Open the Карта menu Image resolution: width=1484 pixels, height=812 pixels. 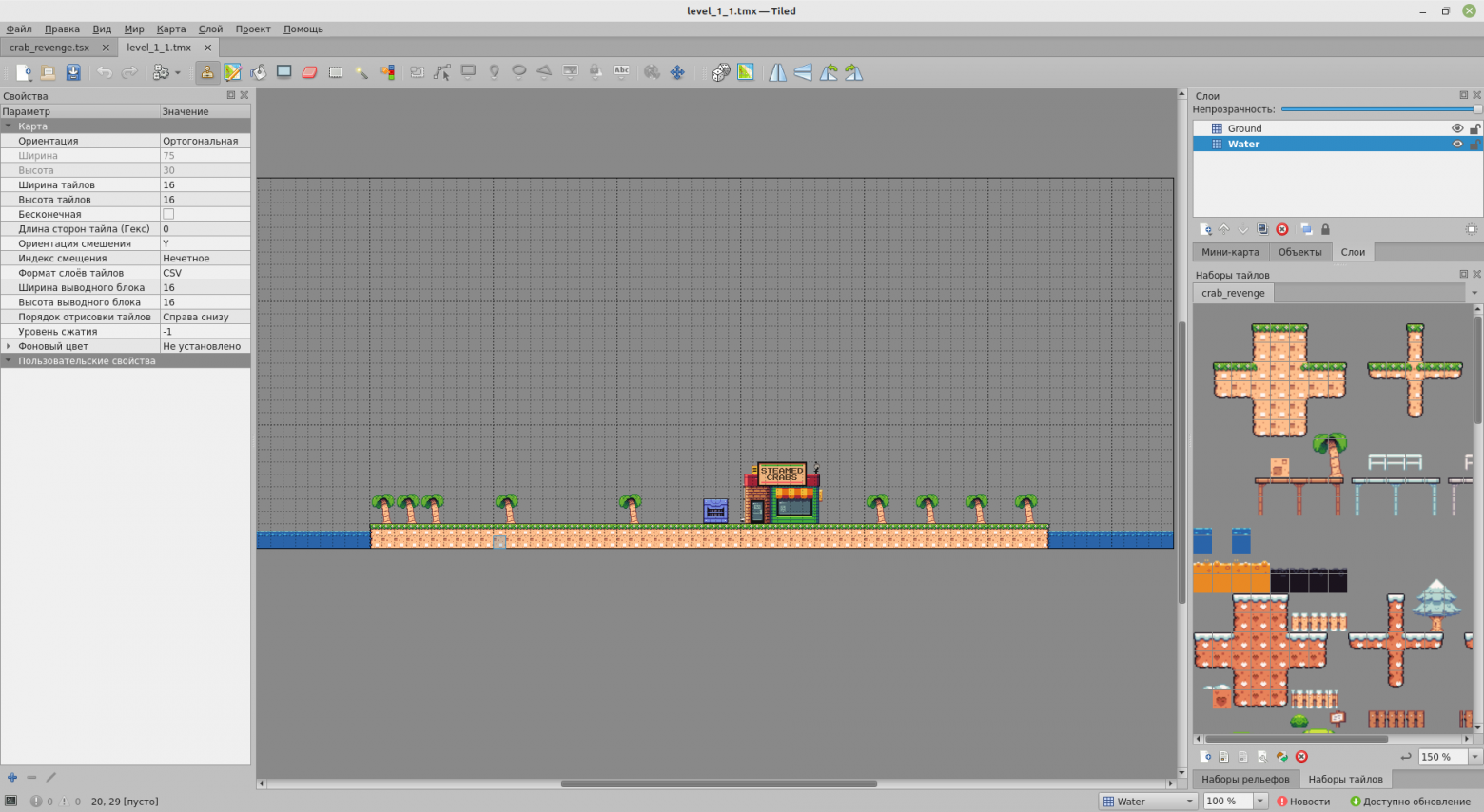pyautogui.click(x=171, y=29)
